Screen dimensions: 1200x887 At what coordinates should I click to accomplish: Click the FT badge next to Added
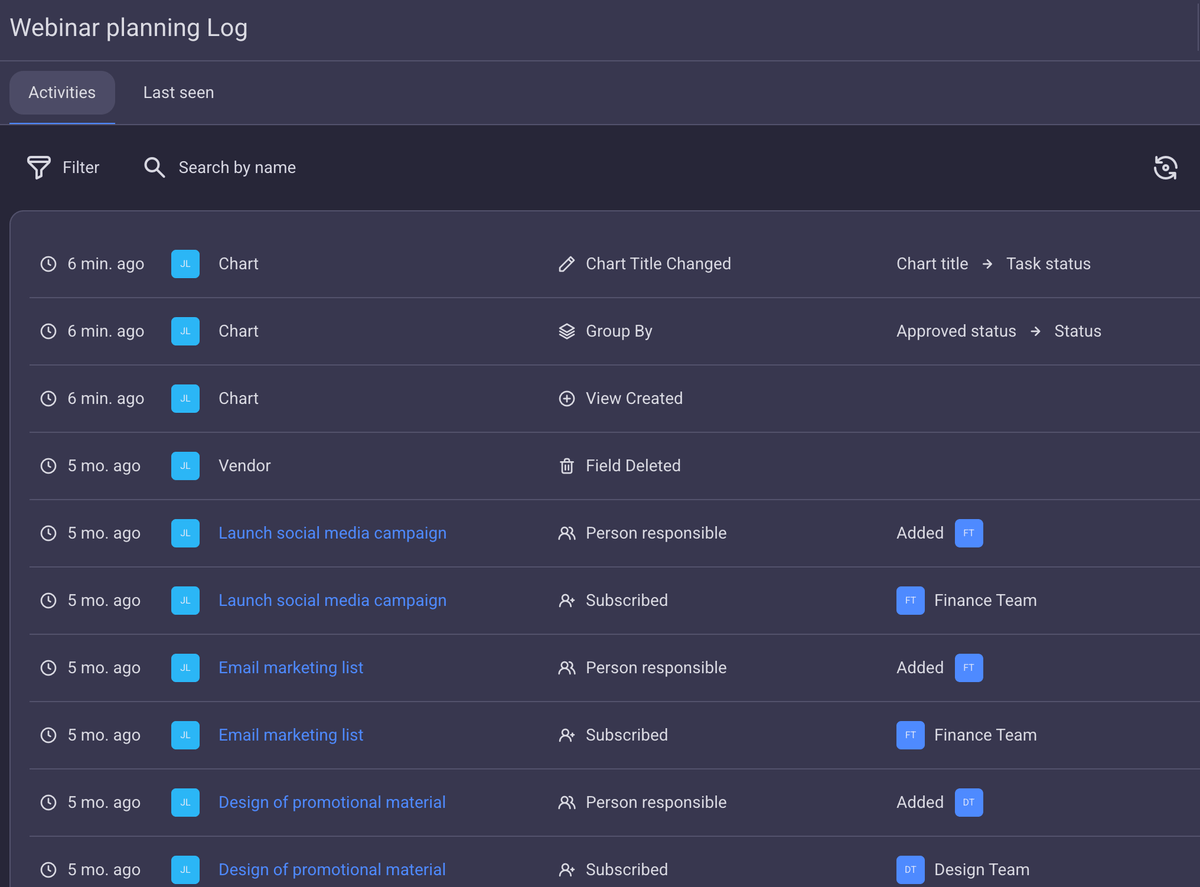(x=969, y=532)
